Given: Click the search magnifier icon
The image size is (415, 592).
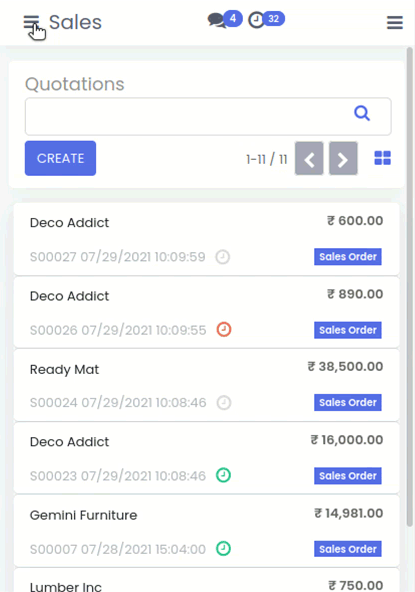Looking at the screenshot, I should click(362, 113).
